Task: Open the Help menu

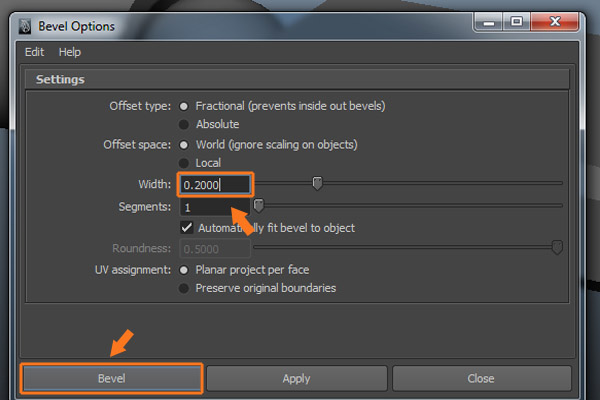Action: (69, 52)
